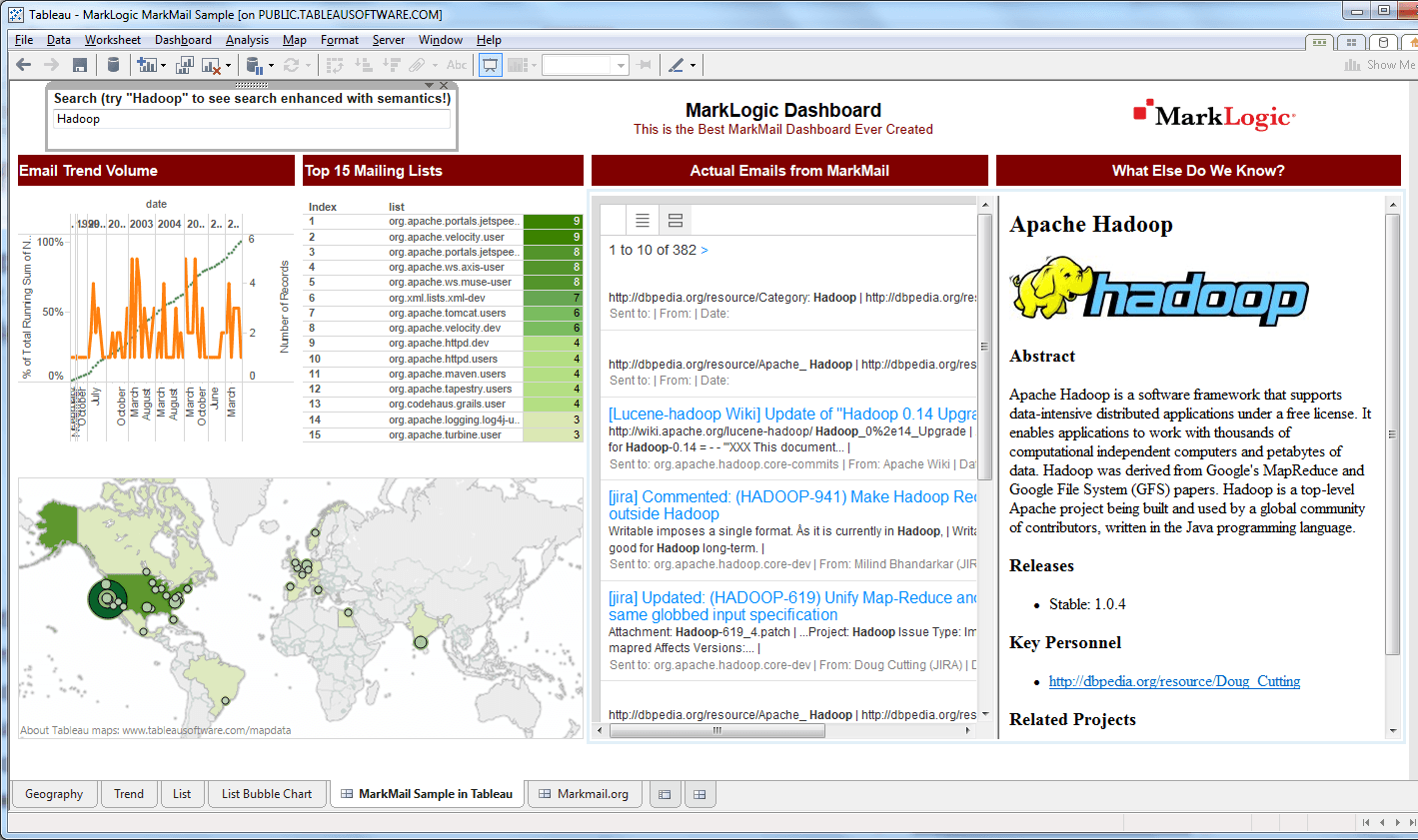Viewport: 1418px width, 840px height.
Task: Select the detailed rows view icon in MarkMail
Action: [676, 220]
